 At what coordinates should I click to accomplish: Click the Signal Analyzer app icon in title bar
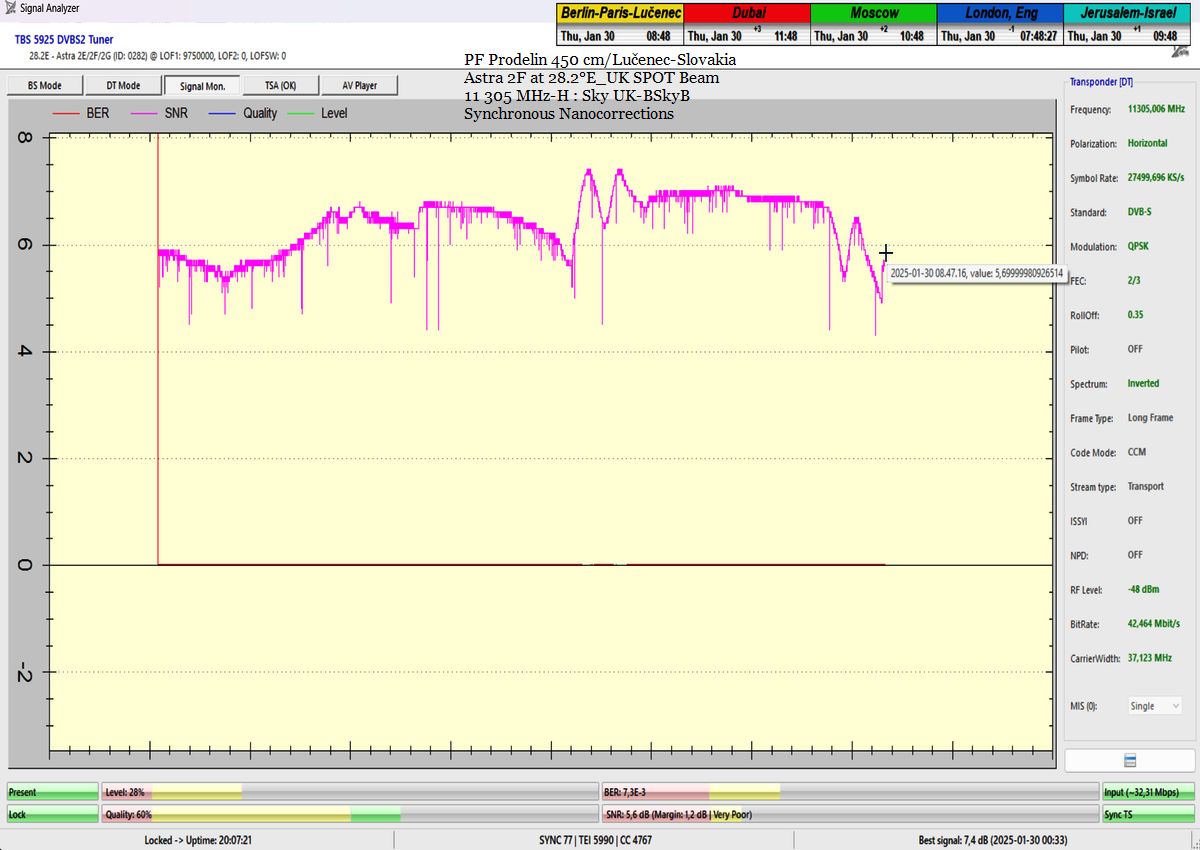[x=10, y=9]
